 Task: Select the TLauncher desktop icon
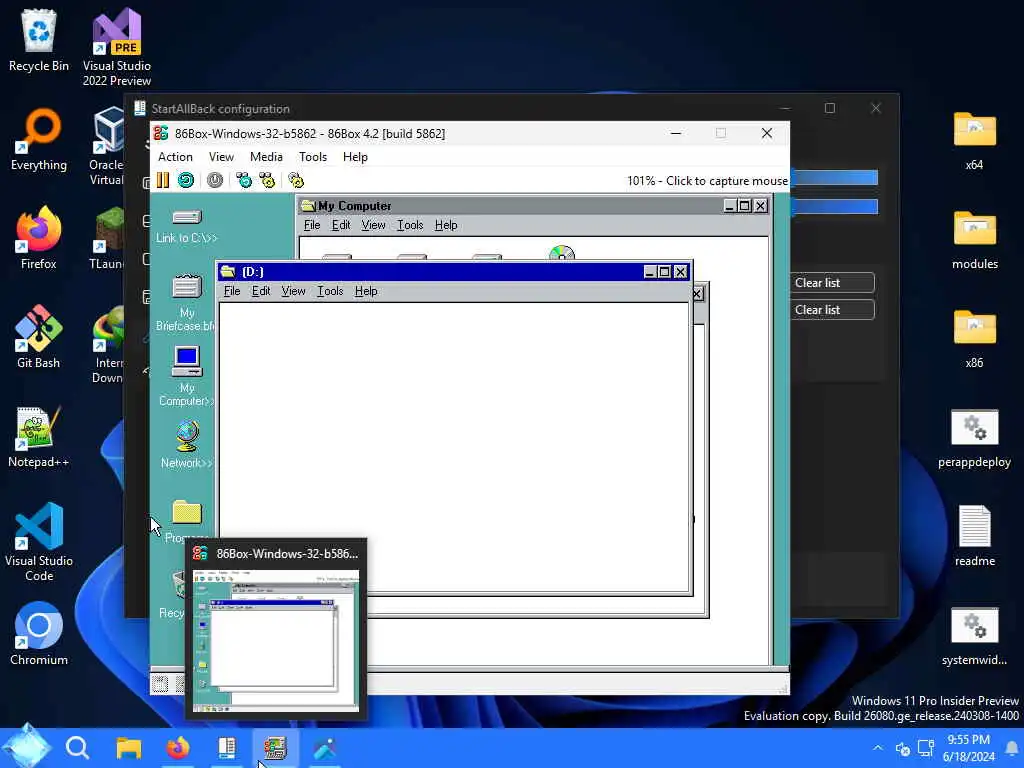(x=107, y=238)
